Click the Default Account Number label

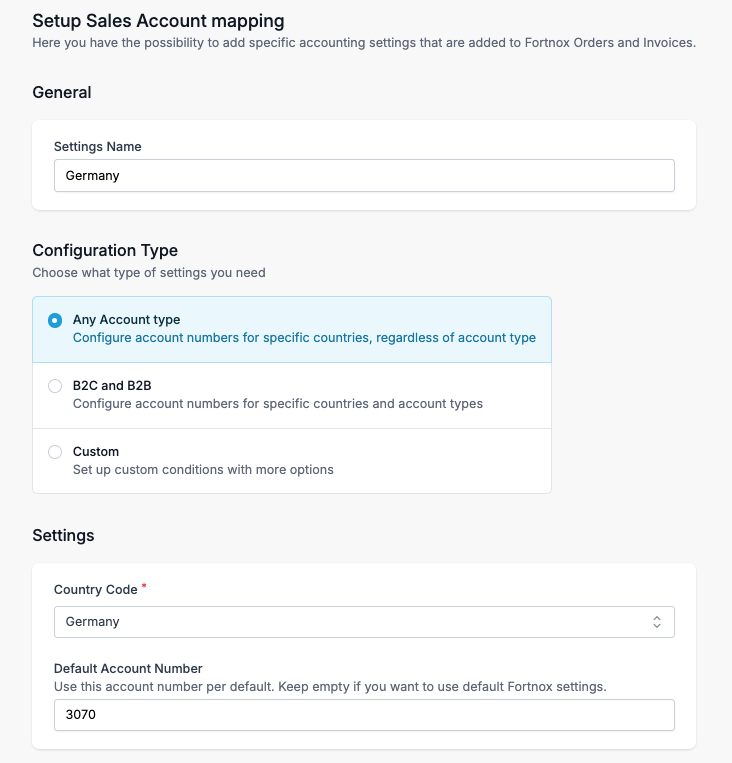coord(128,669)
